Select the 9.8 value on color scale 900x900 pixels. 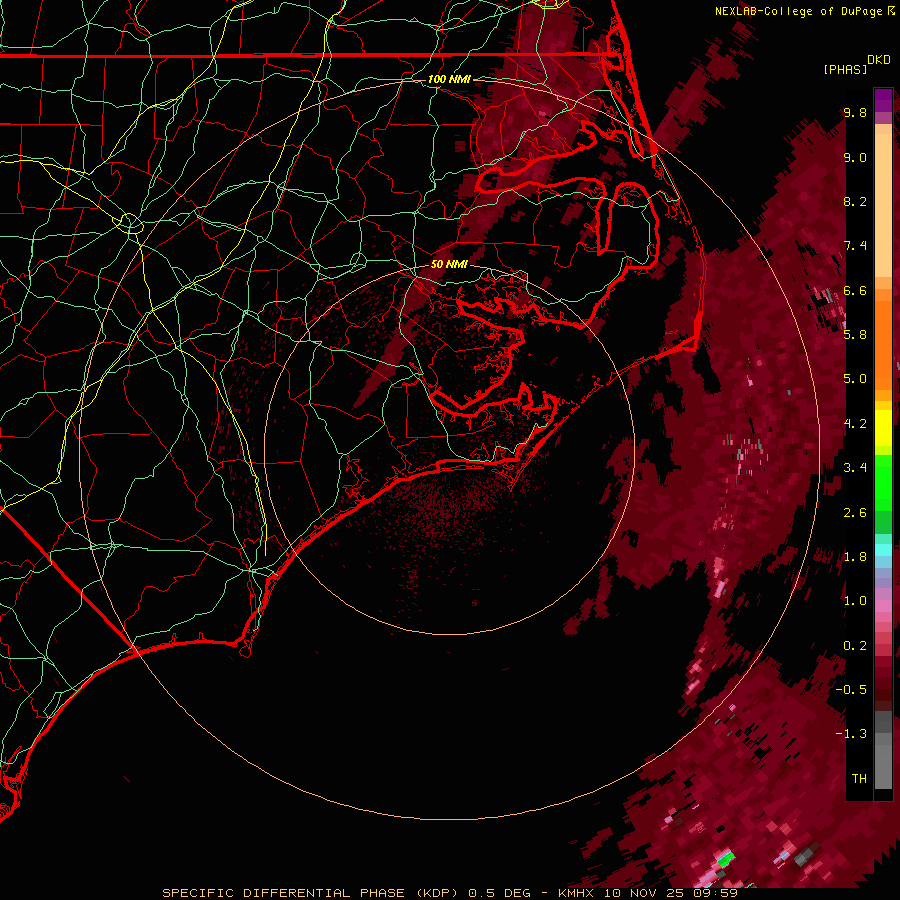(x=855, y=112)
